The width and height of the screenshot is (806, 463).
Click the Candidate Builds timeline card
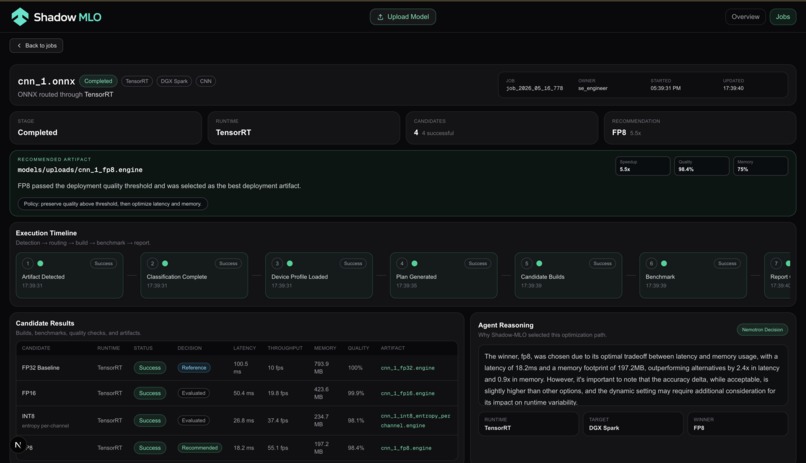coord(569,275)
